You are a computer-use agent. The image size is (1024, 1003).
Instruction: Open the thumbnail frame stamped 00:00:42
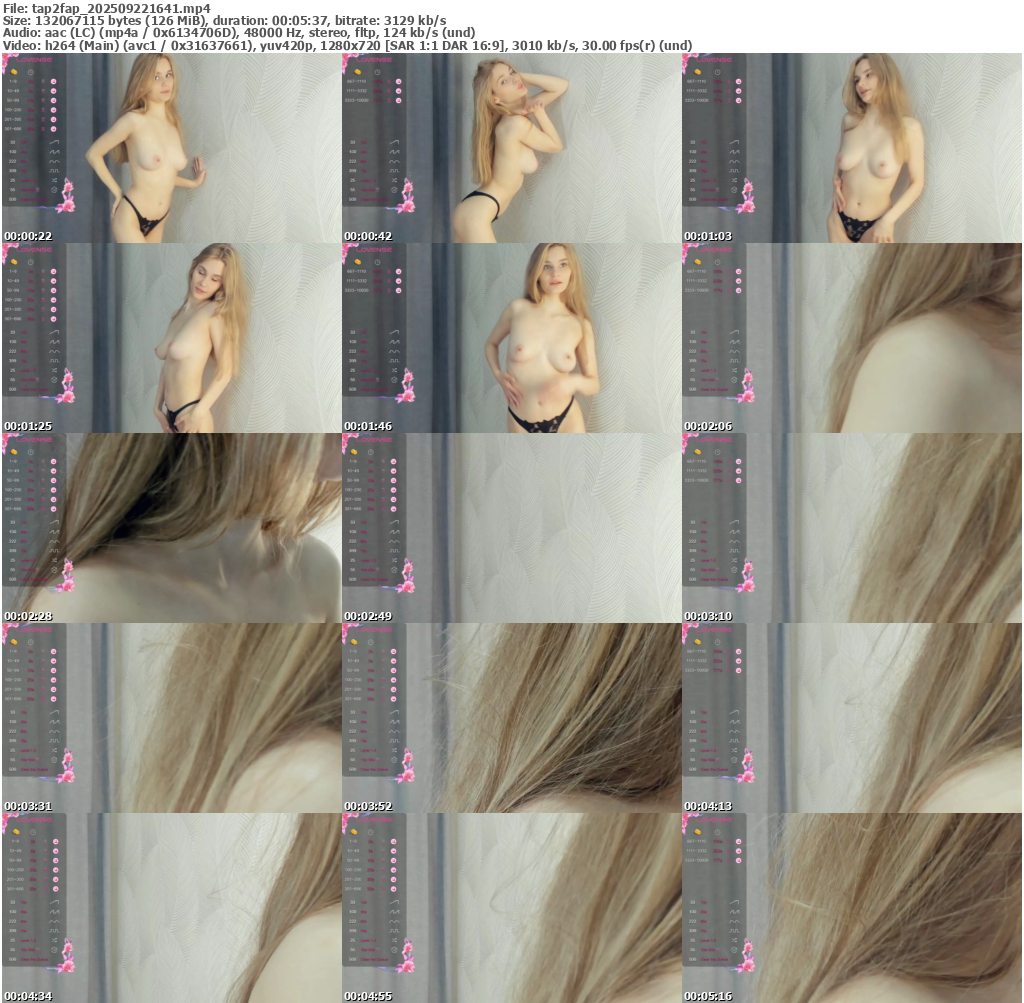pyautogui.click(x=511, y=148)
